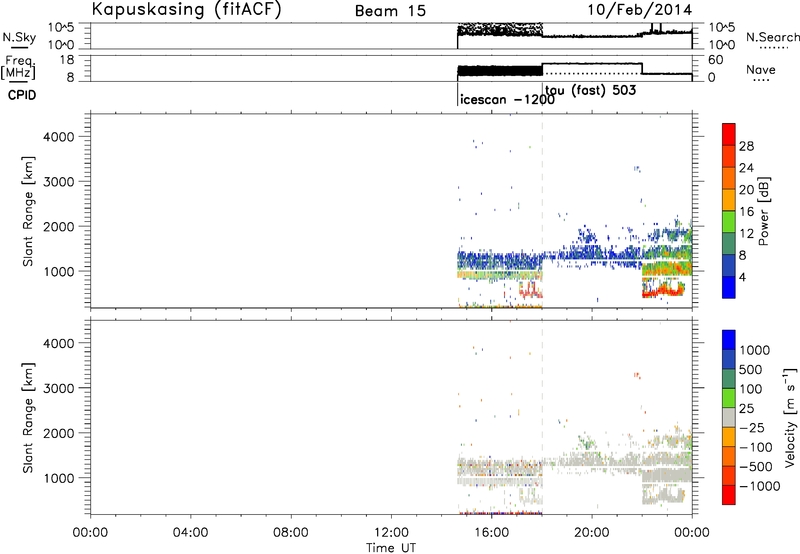
Task: Click the 12:00 time tick label
Action: click(x=391, y=533)
